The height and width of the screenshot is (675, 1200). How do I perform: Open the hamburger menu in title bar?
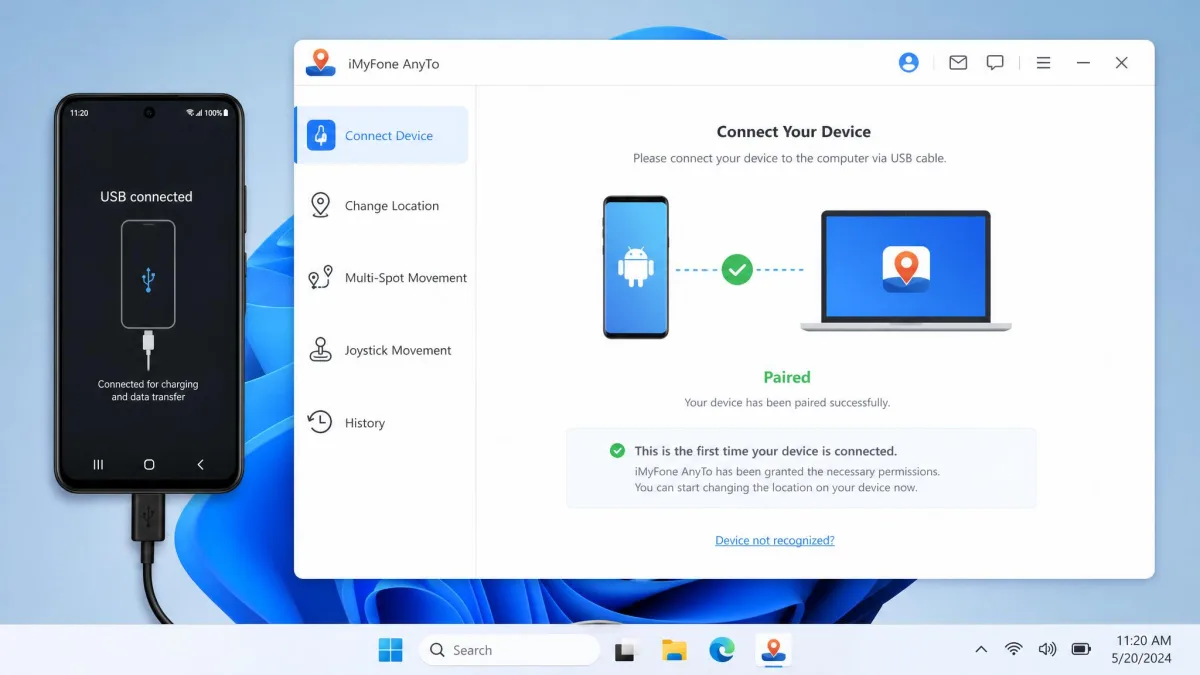click(1043, 63)
